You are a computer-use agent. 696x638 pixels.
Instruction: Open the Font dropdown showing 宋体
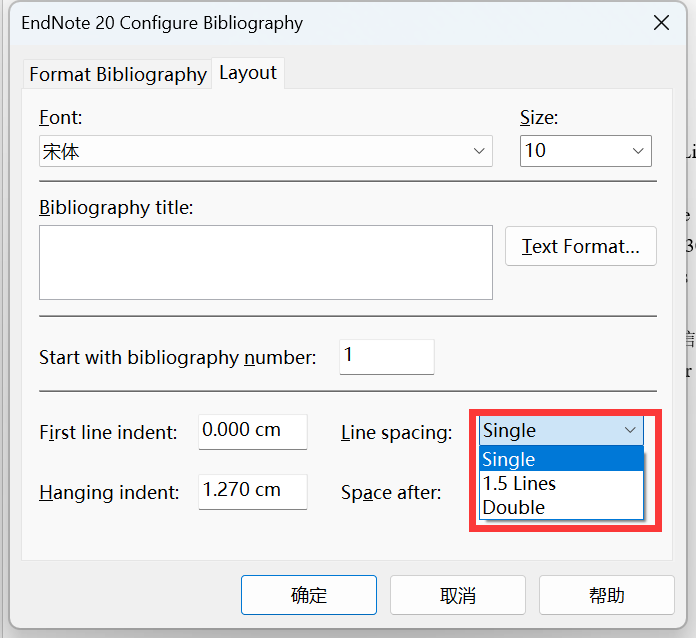[266, 151]
